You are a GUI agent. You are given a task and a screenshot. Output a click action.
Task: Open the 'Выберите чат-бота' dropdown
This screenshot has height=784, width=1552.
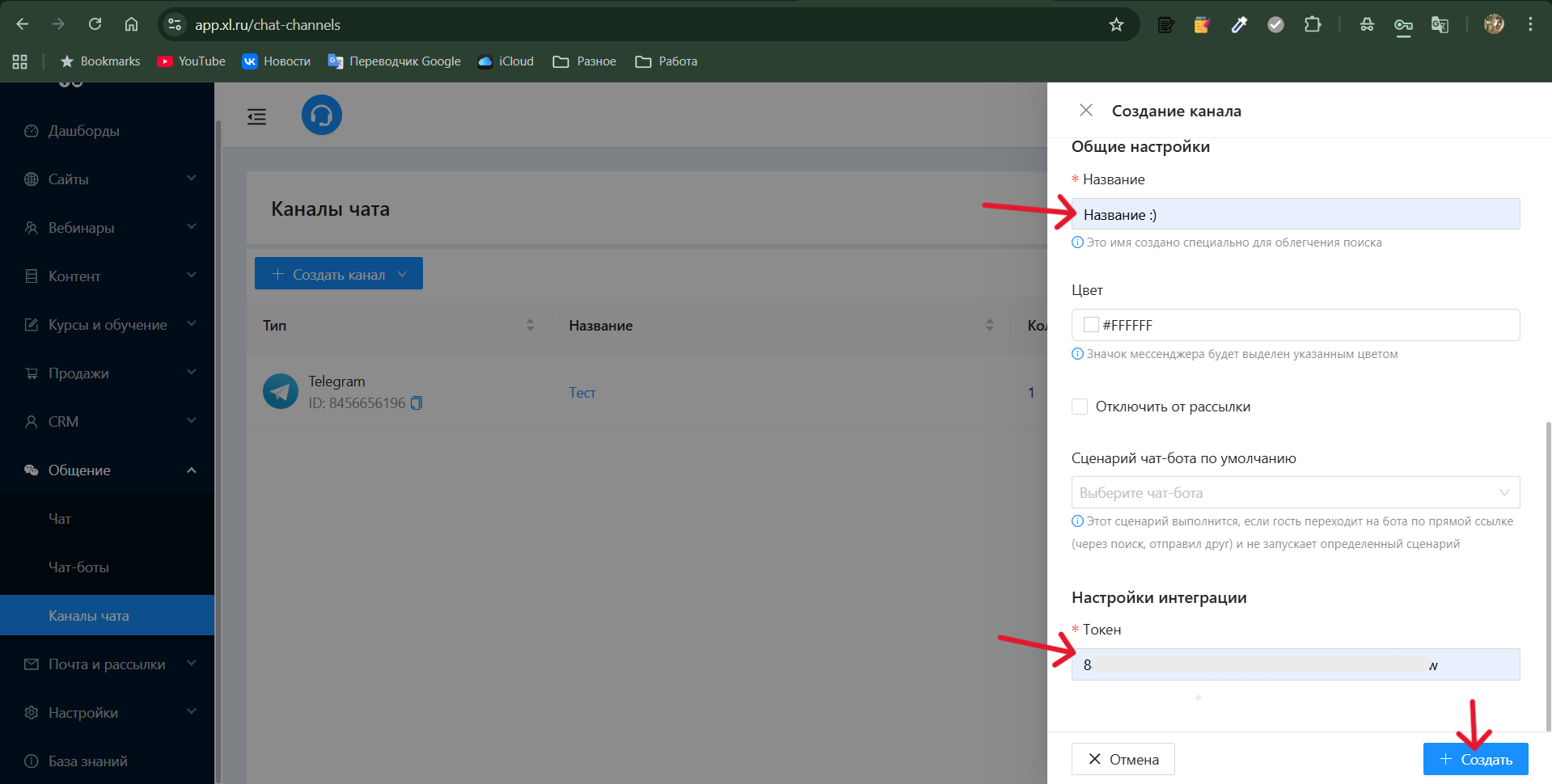tap(1295, 493)
